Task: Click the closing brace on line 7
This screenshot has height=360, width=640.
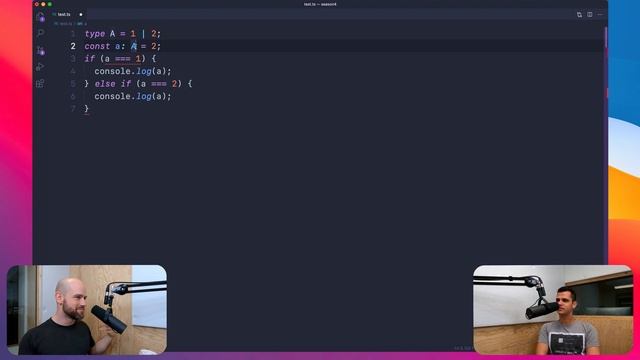Action: point(87,109)
